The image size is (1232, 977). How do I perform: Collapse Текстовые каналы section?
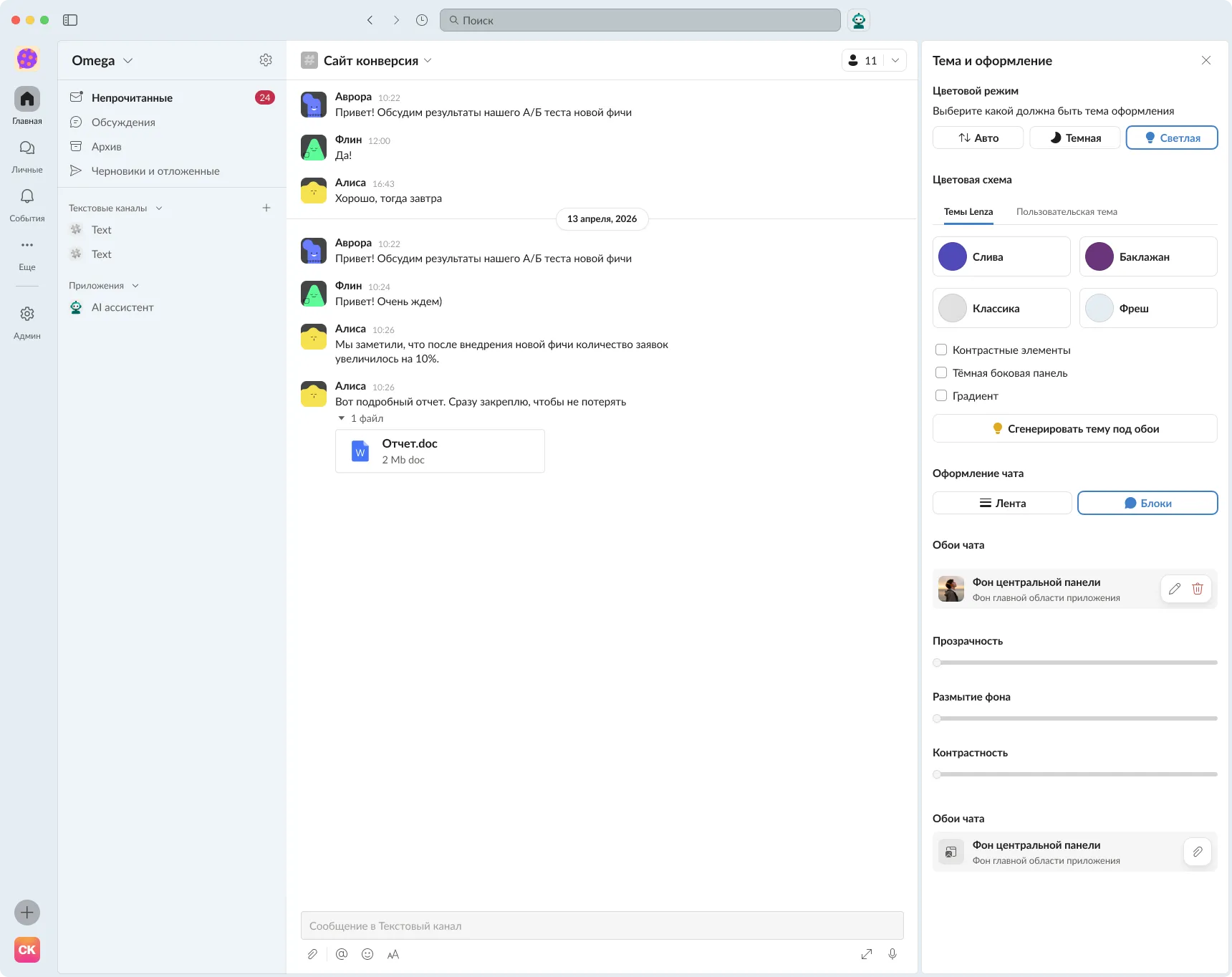(x=159, y=208)
